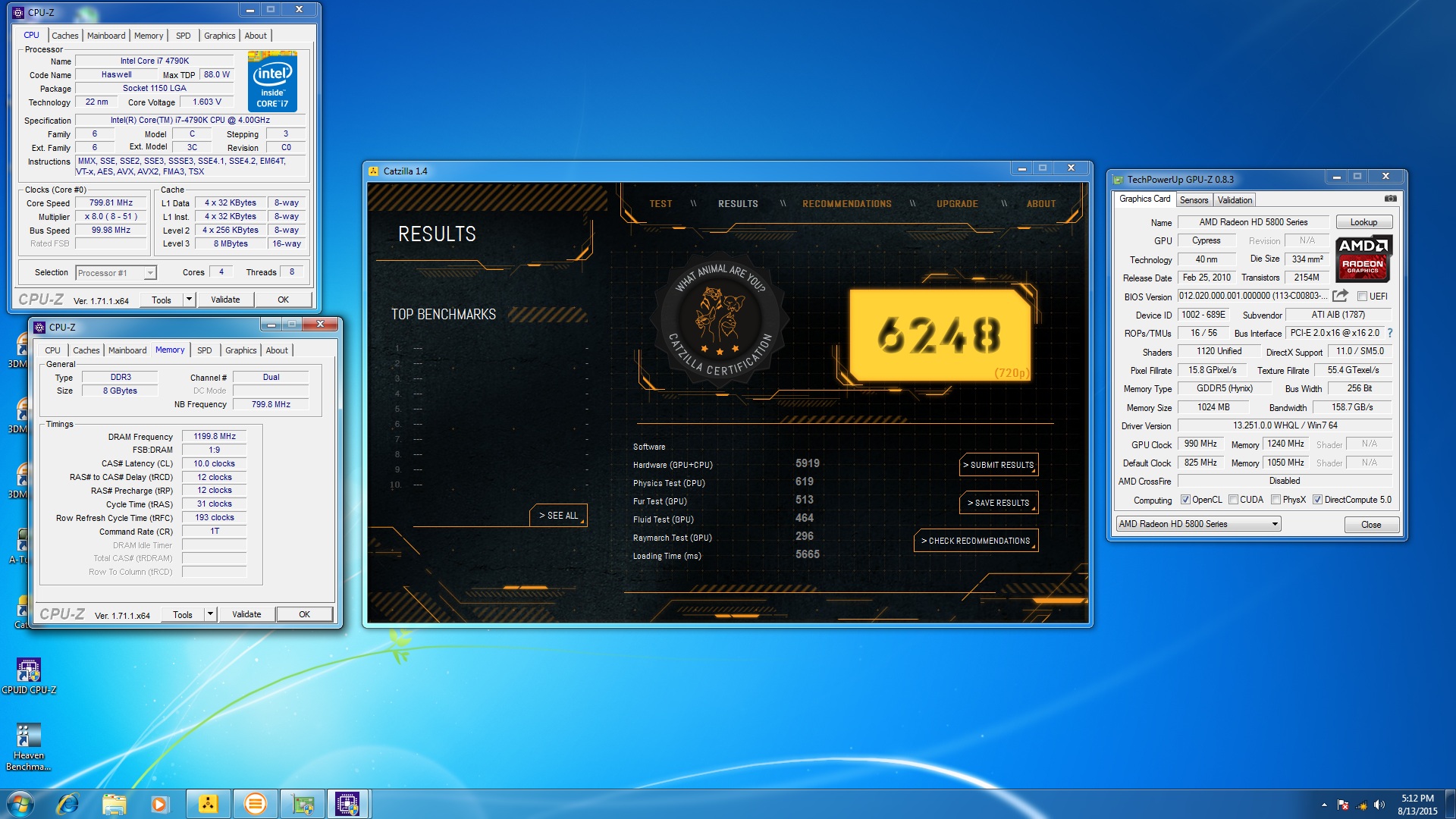
Task: Open the Windows Start menu
Action: (20, 804)
